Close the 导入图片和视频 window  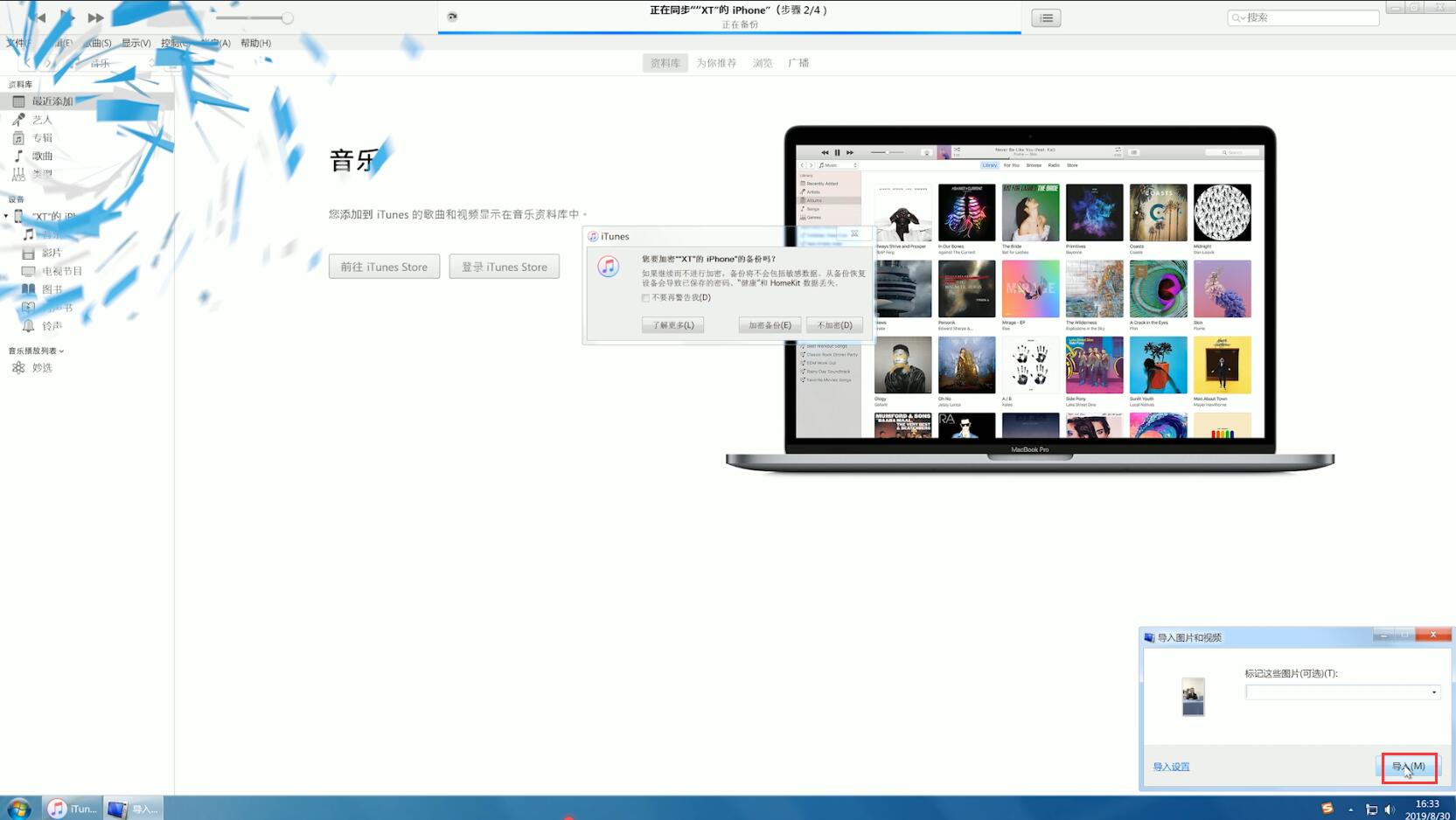[x=1432, y=635]
